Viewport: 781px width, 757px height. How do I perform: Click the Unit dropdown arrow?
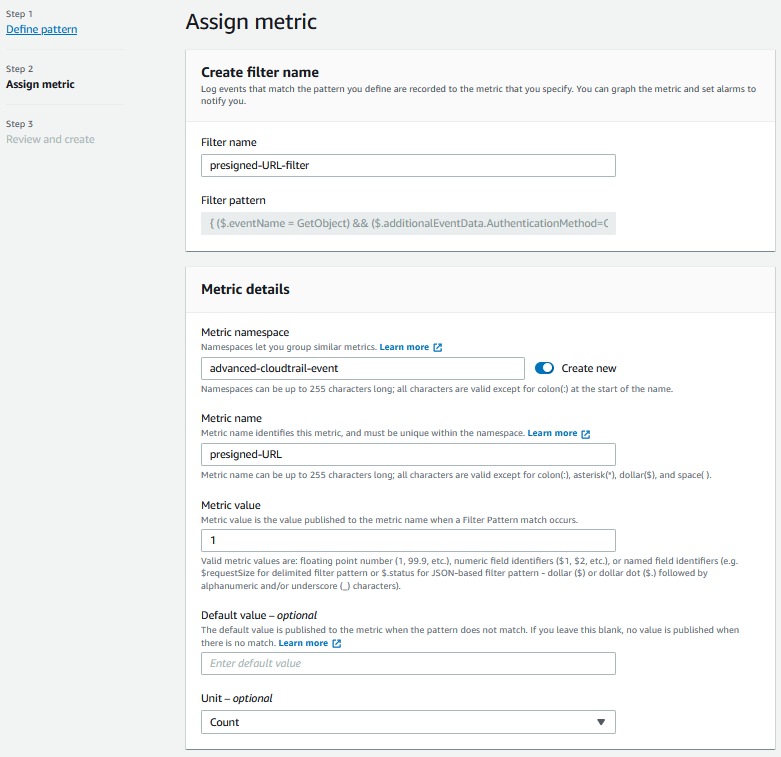tap(601, 722)
